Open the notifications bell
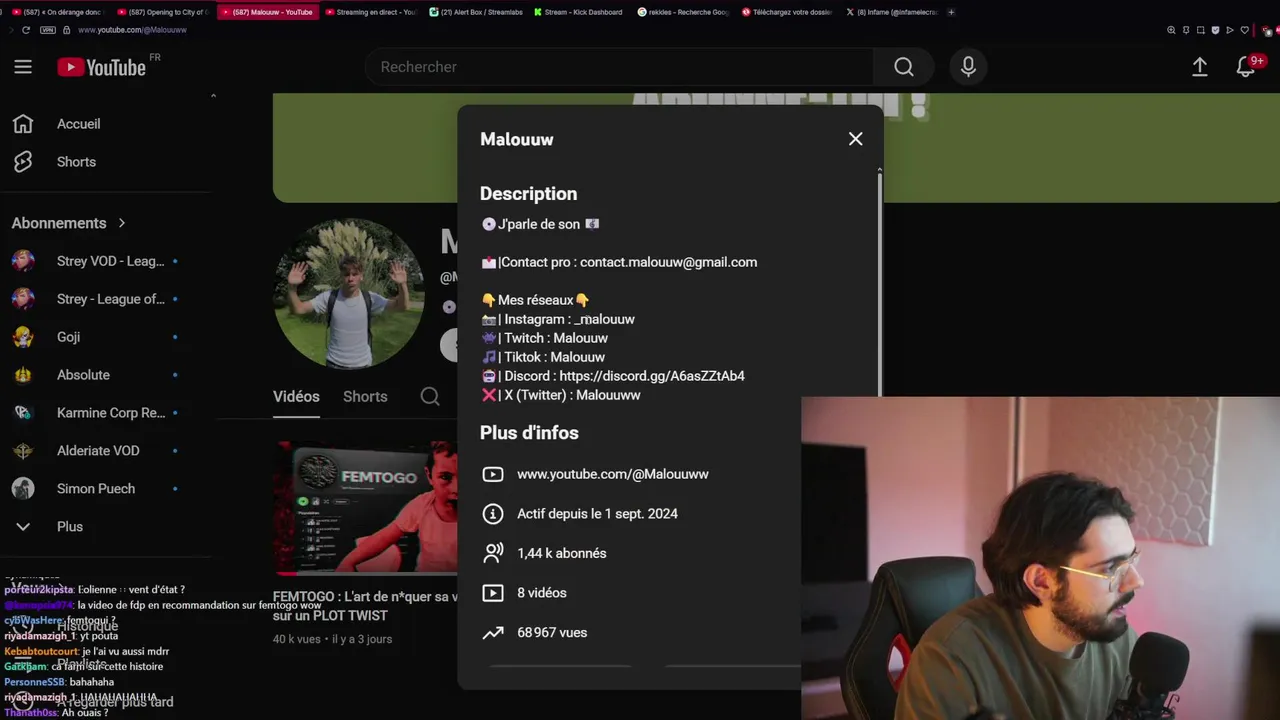Viewport: 1280px width, 720px height. (x=1246, y=67)
